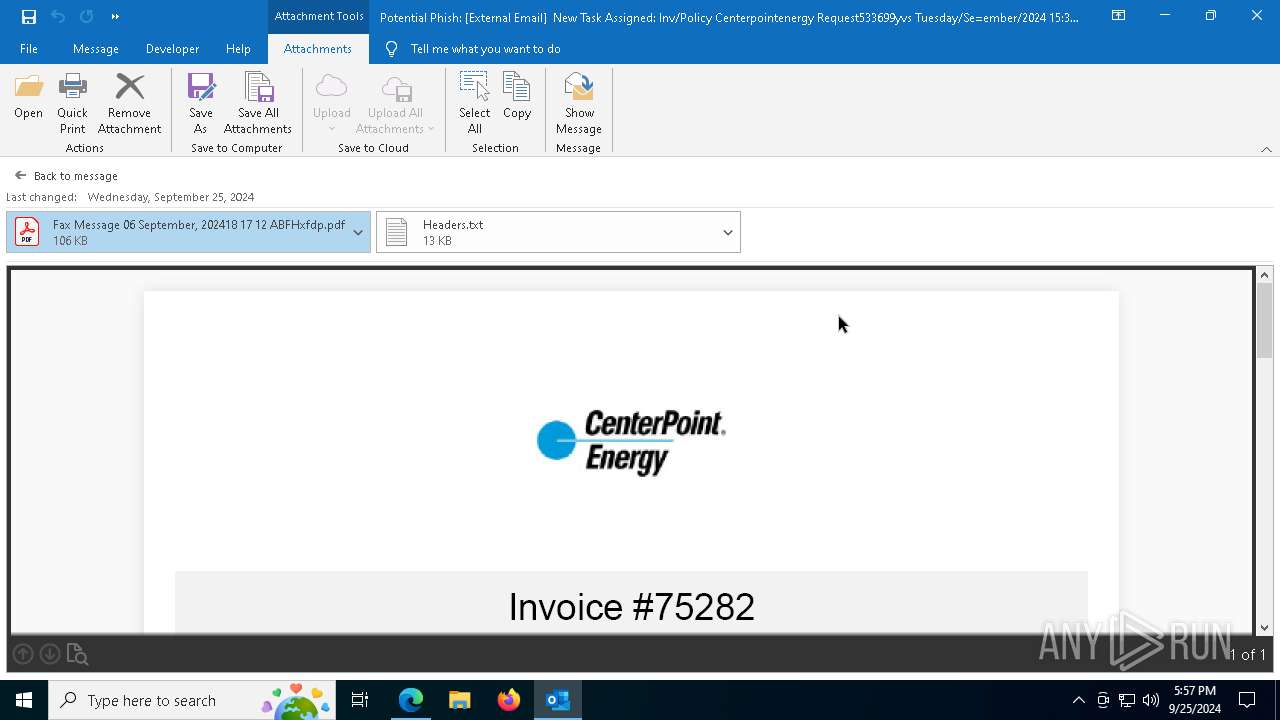Viewport: 1280px width, 720px height.
Task: Click the Select All icon
Action: 475,103
